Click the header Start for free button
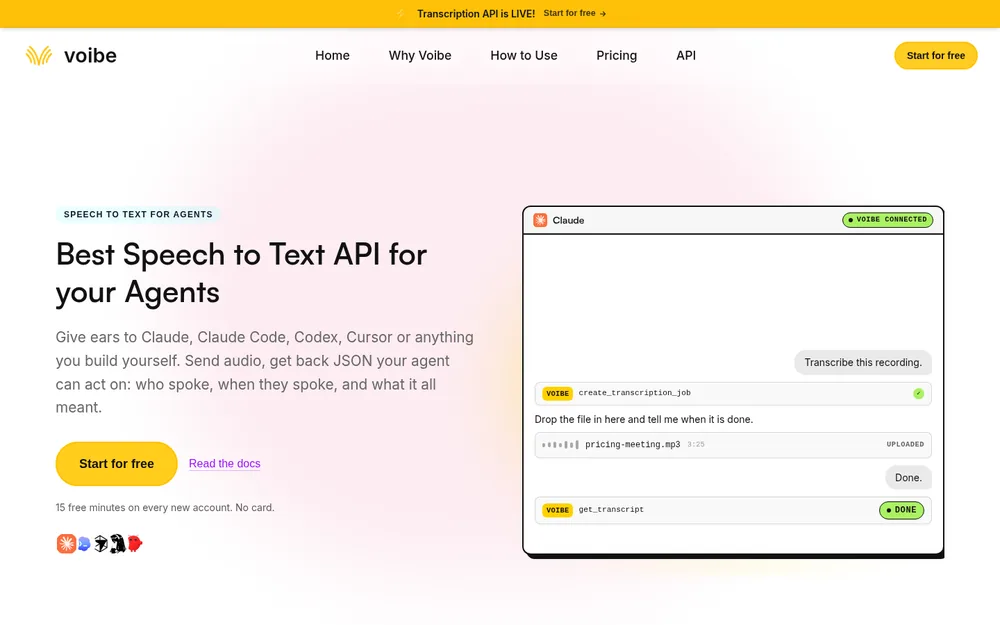 pos(936,55)
